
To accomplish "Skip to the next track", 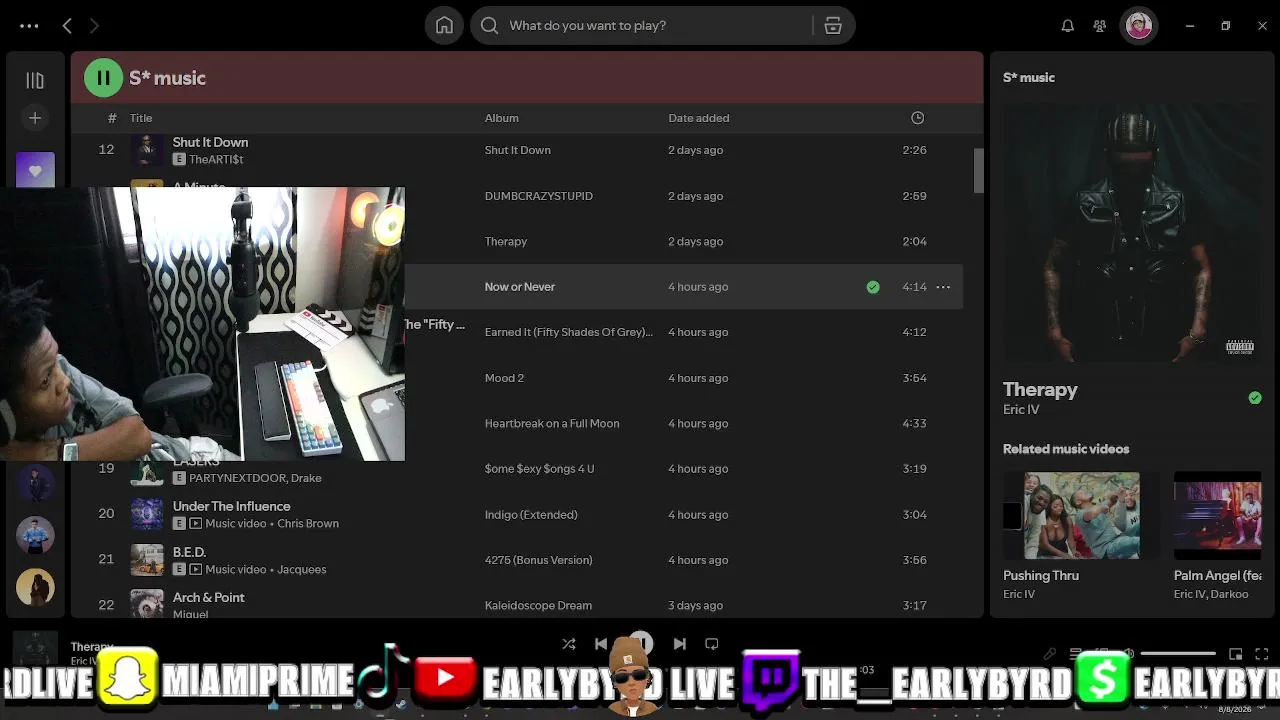I will point(679,644).
